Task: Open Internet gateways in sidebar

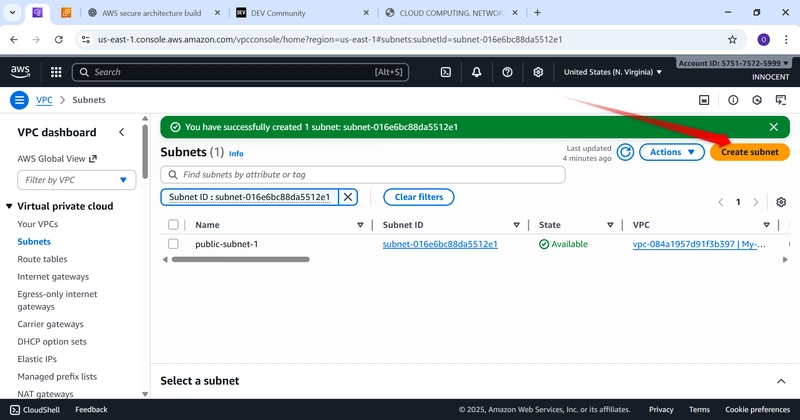Action: tap(53, 277)
